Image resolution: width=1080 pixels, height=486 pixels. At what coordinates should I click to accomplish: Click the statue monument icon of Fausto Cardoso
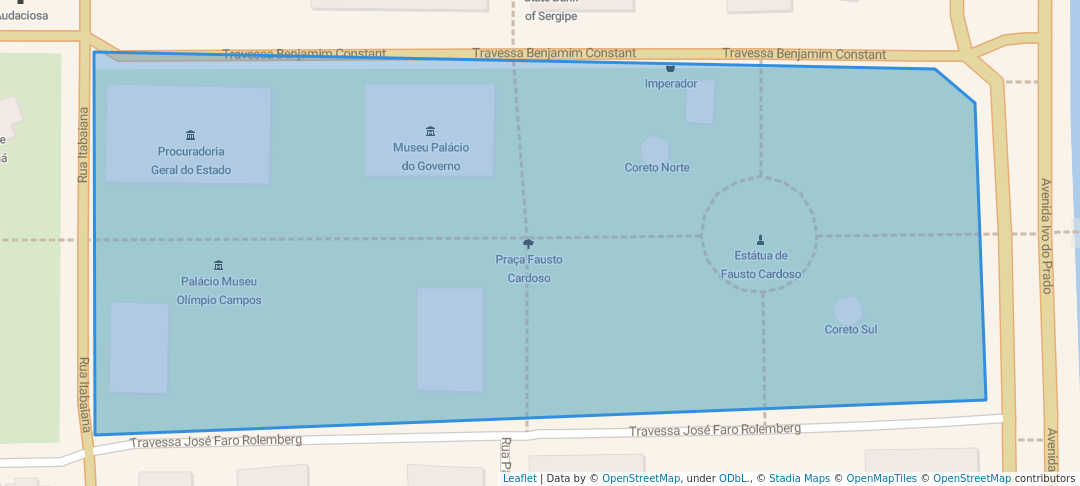pyautogui.click(x=760, y=240)
